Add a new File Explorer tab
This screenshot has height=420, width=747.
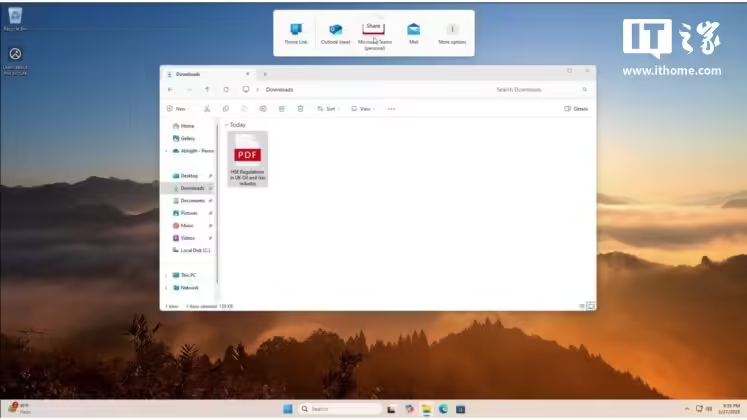point(265,73)
